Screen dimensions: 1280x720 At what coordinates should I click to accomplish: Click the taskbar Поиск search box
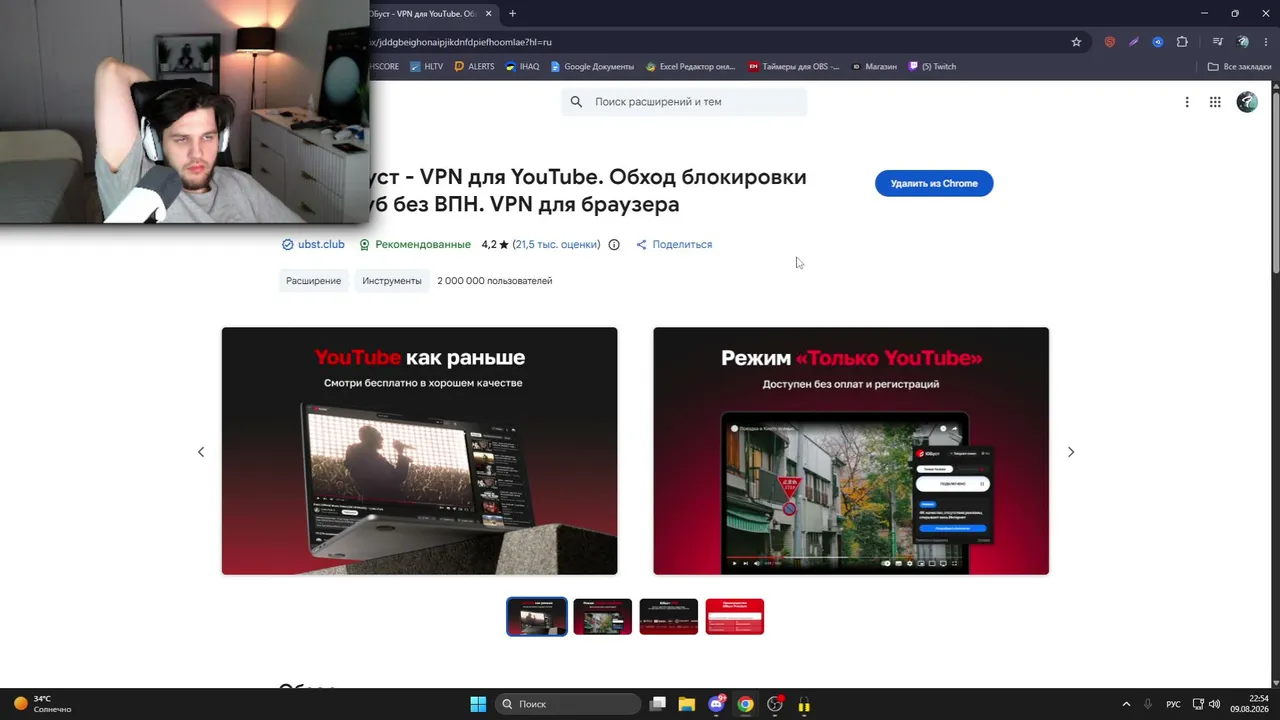point(569,704)
